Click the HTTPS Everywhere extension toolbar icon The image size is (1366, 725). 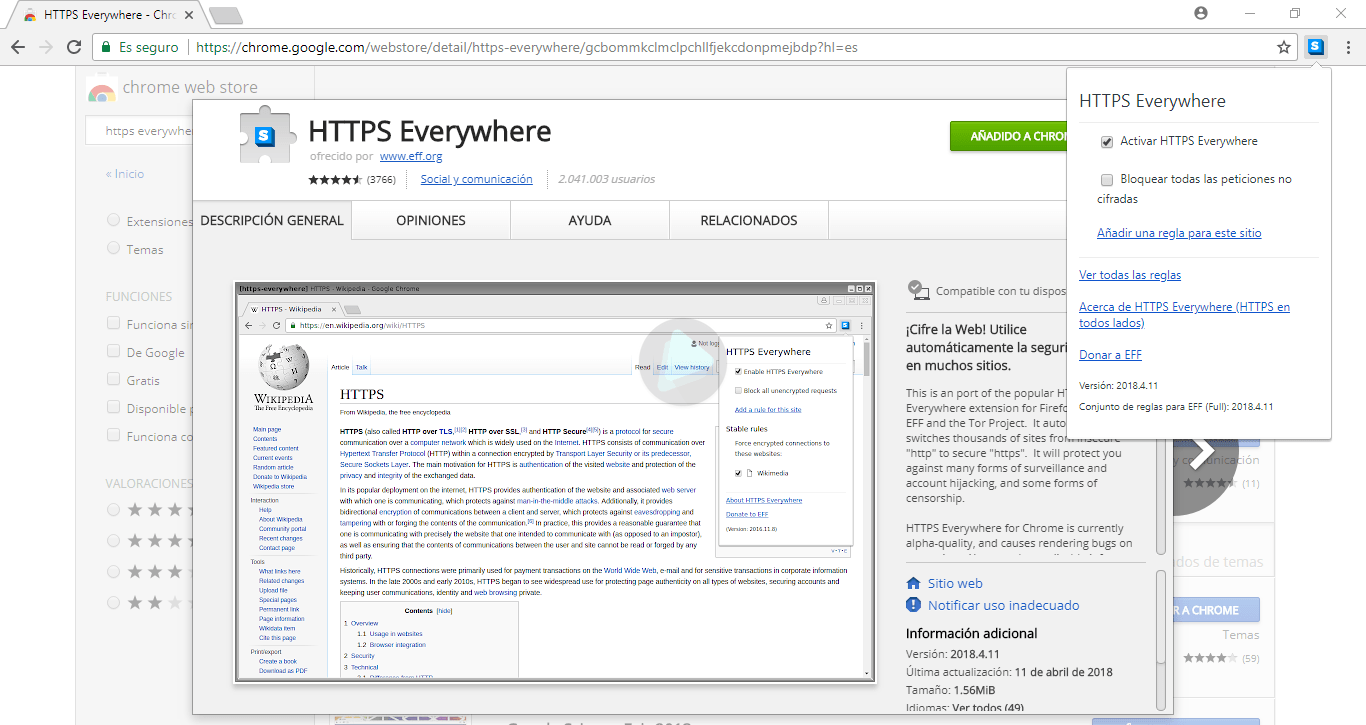coord(1316,47)
